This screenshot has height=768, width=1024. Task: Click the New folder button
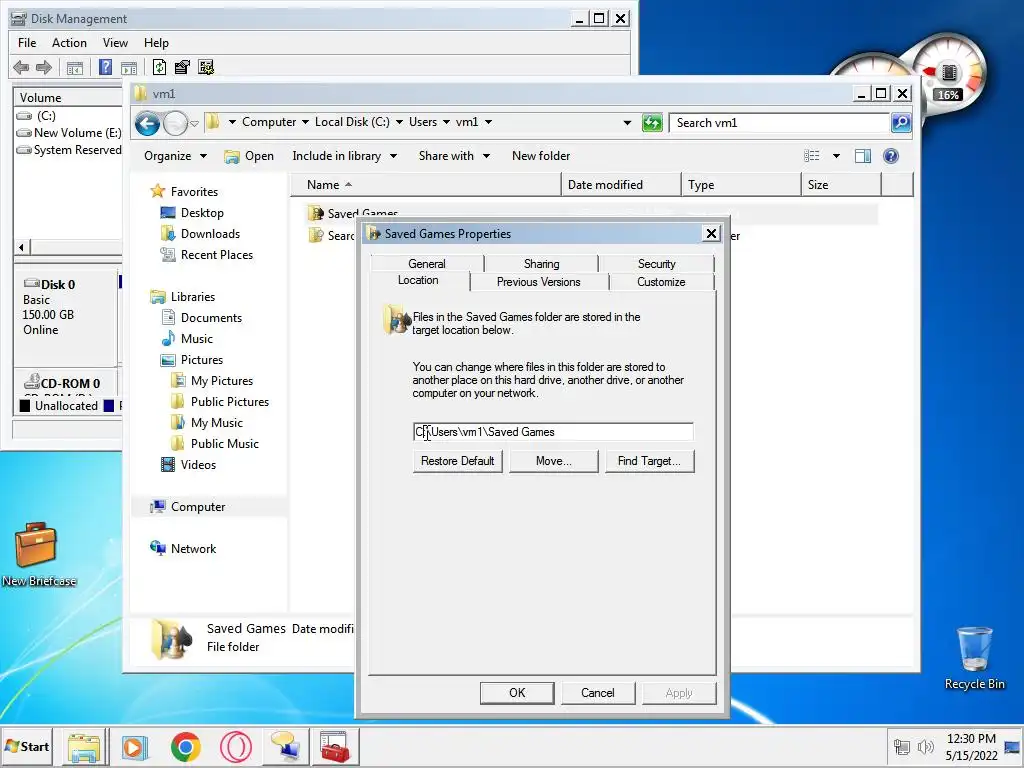[541, 156]
